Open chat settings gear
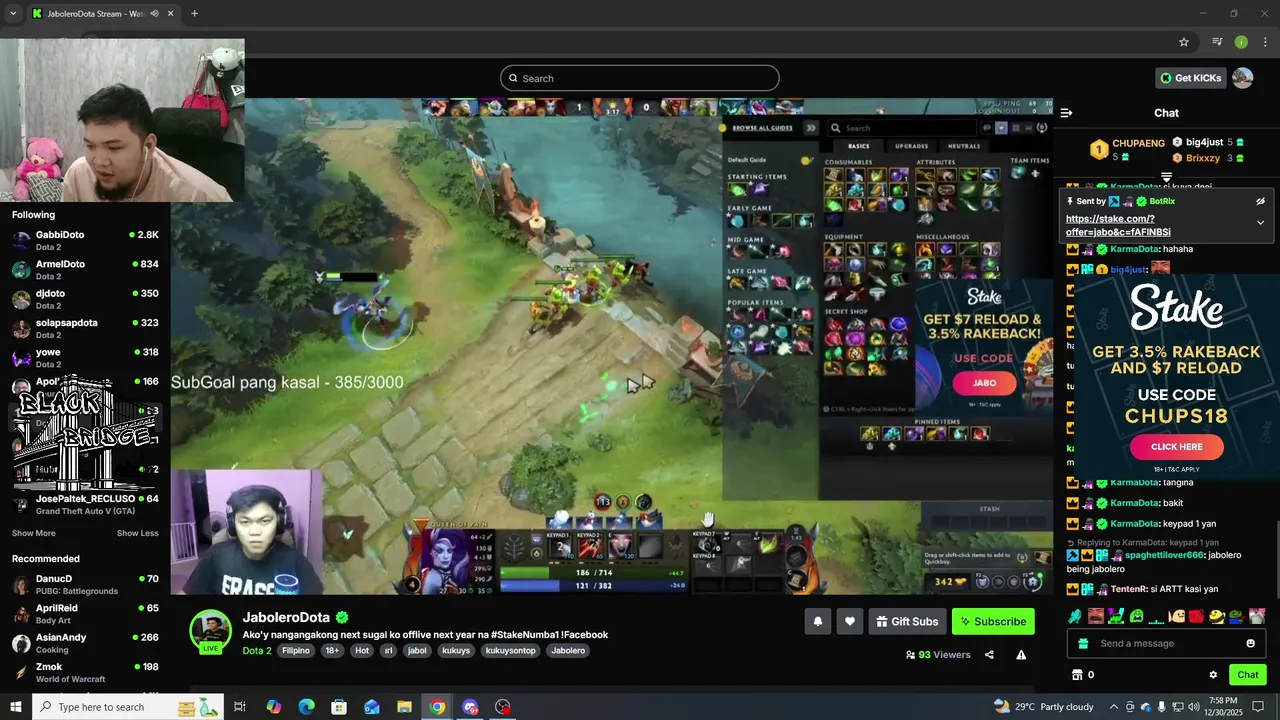The height and width of the screenshot is (720, 1280). [x=1213, y=675]
